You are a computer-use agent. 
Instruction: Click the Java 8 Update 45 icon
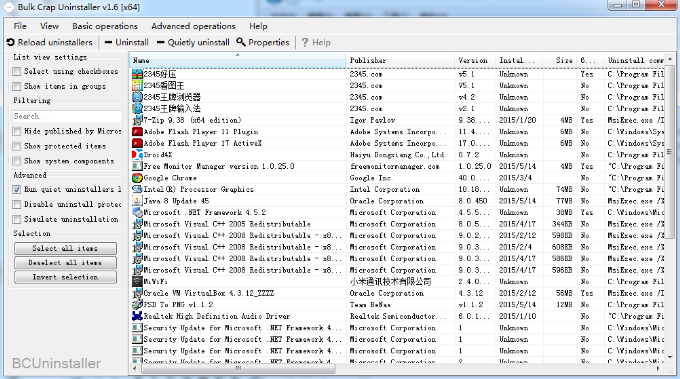coord(137,201)
